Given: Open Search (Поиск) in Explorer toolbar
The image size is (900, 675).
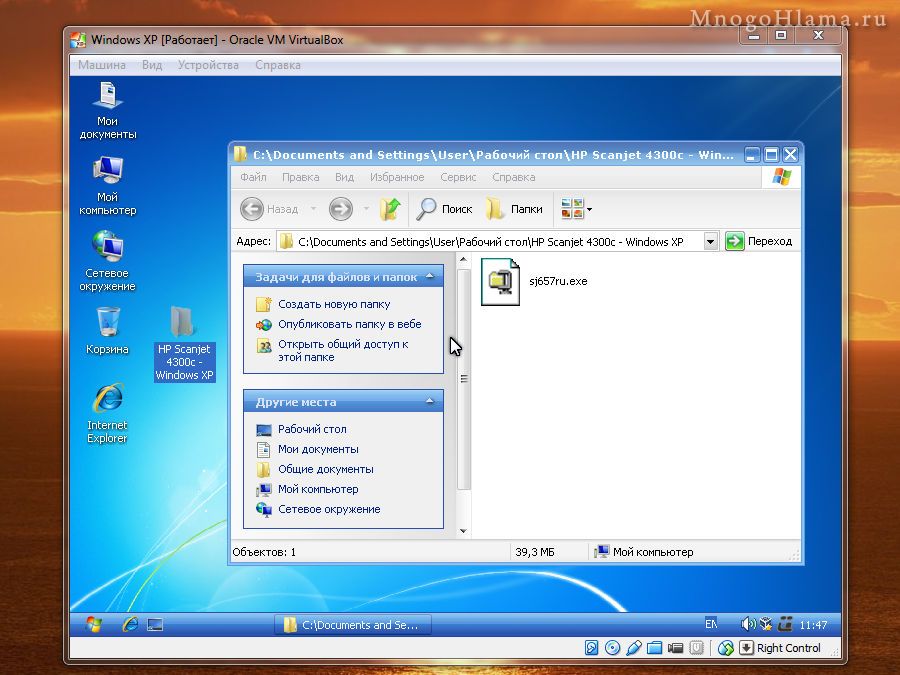Looking at the screenshot, I should pyautogui.click(x=444, y=209).
